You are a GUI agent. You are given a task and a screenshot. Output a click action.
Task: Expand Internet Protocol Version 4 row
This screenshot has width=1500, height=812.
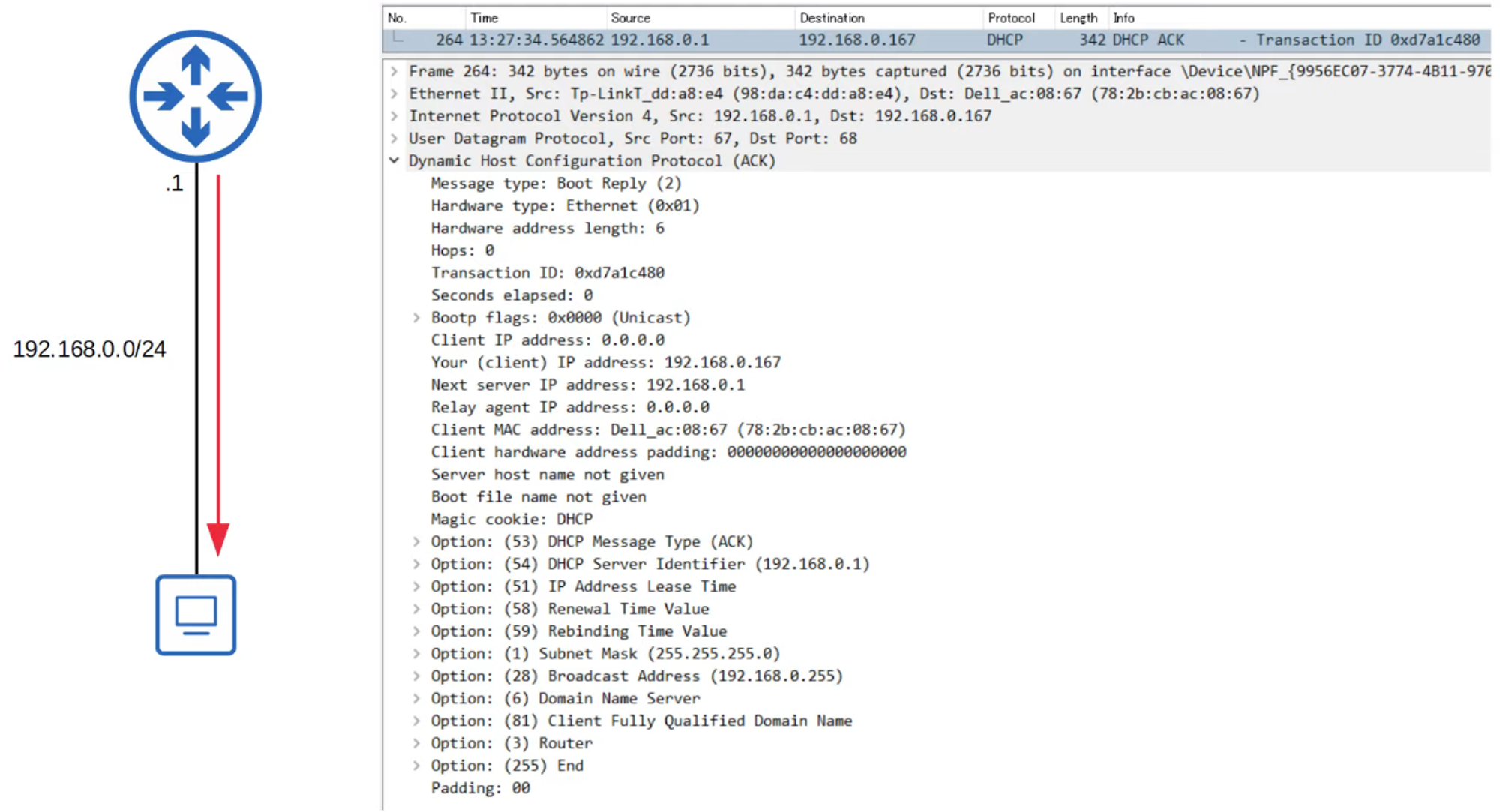click(394, 117)
